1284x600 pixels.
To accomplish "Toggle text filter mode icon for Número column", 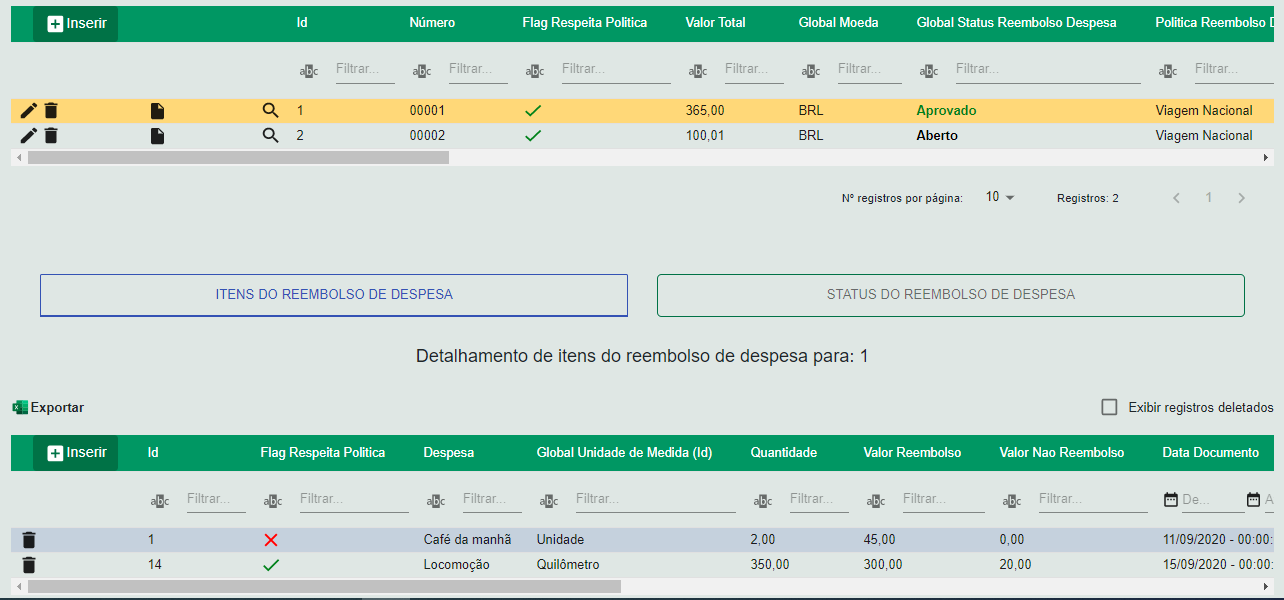I will point(422,71).
